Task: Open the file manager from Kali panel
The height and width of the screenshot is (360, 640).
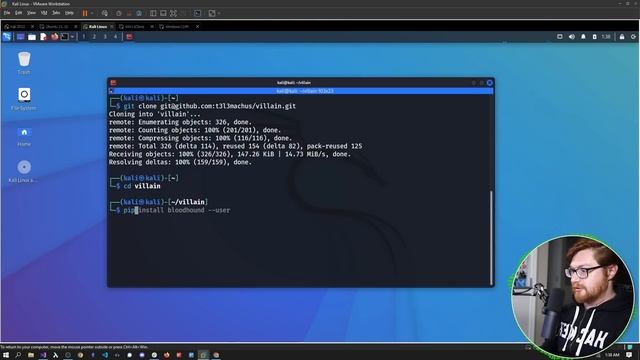Action: click(32, 37)
